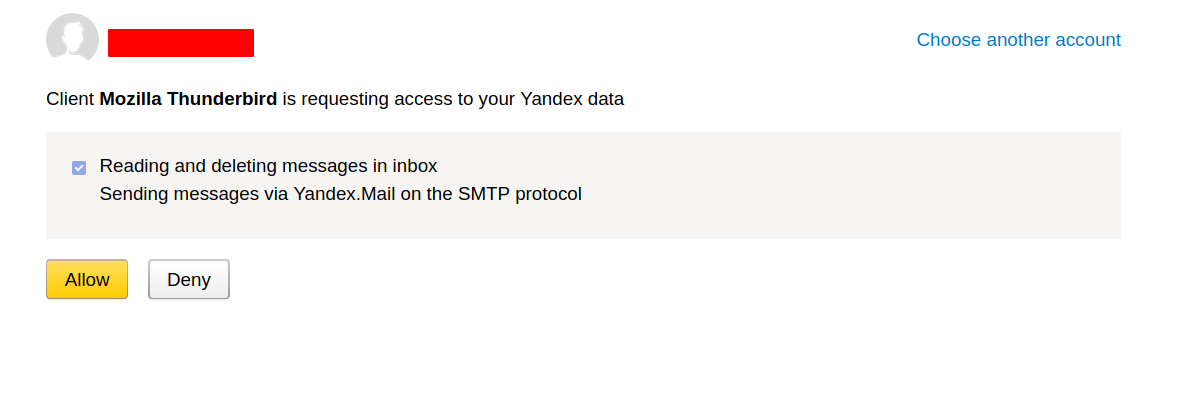Disable reading and deleting messages permission
This screenshot has width=1177, height=411.
79,168
